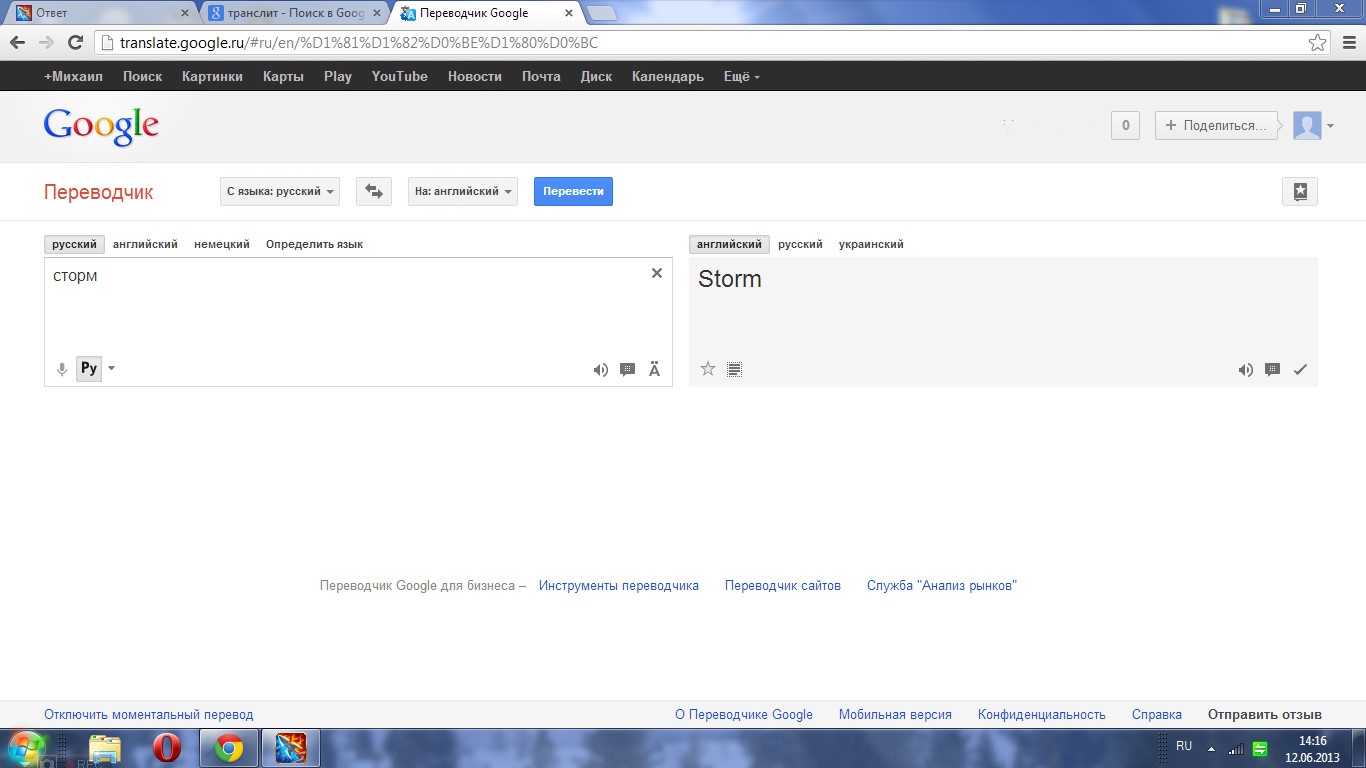Toggle the Ру virtual keyboard button
The image size is (1366, 768).
pyautogui.click(x=89, y=368)
